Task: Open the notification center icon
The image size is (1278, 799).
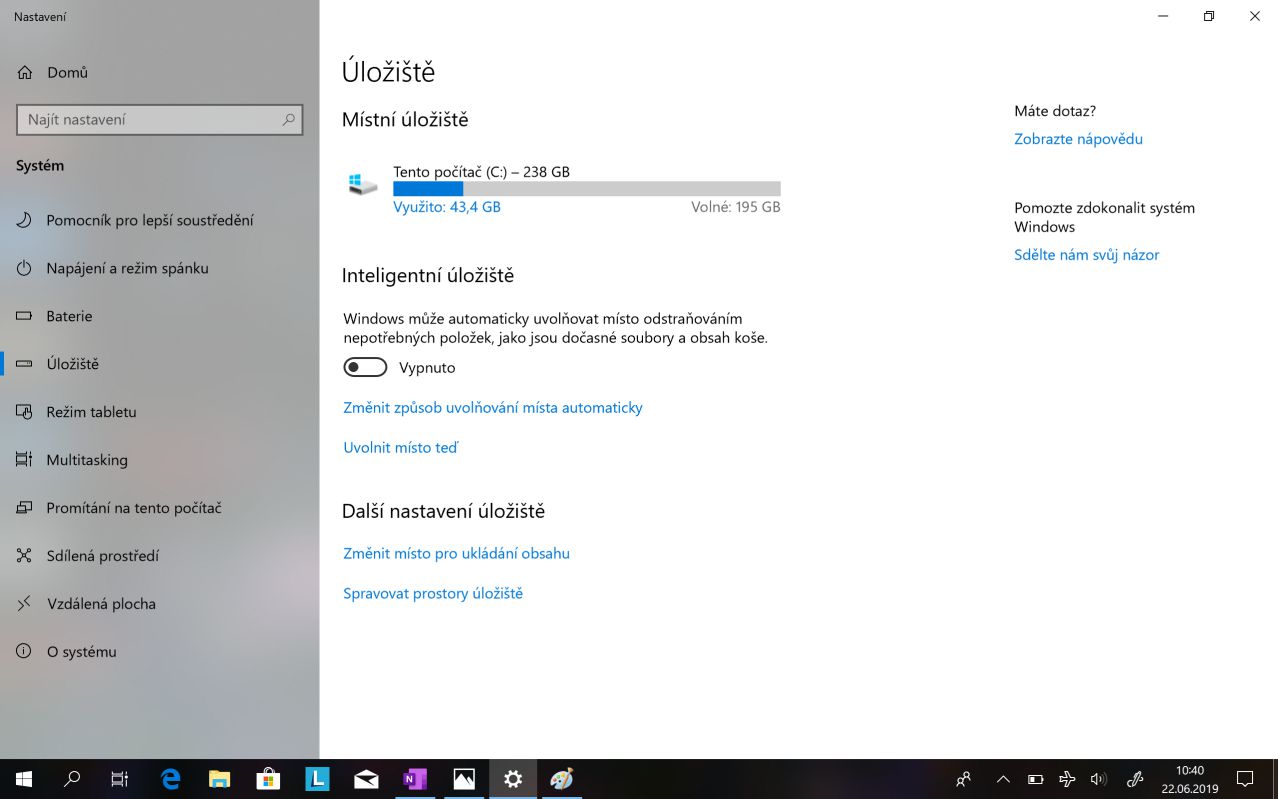Action: pos(1245,779)
